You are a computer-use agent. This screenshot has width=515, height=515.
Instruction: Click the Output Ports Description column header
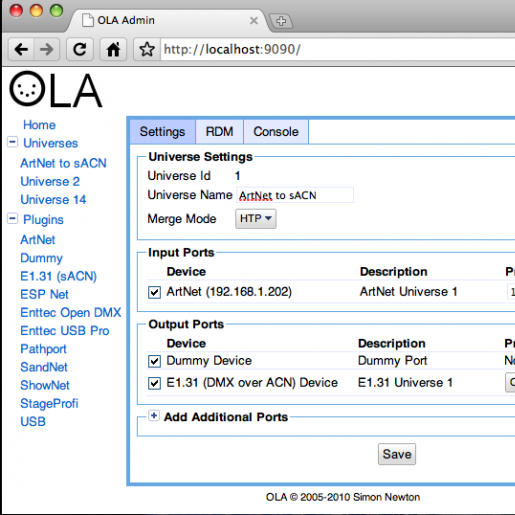(392, 343)
